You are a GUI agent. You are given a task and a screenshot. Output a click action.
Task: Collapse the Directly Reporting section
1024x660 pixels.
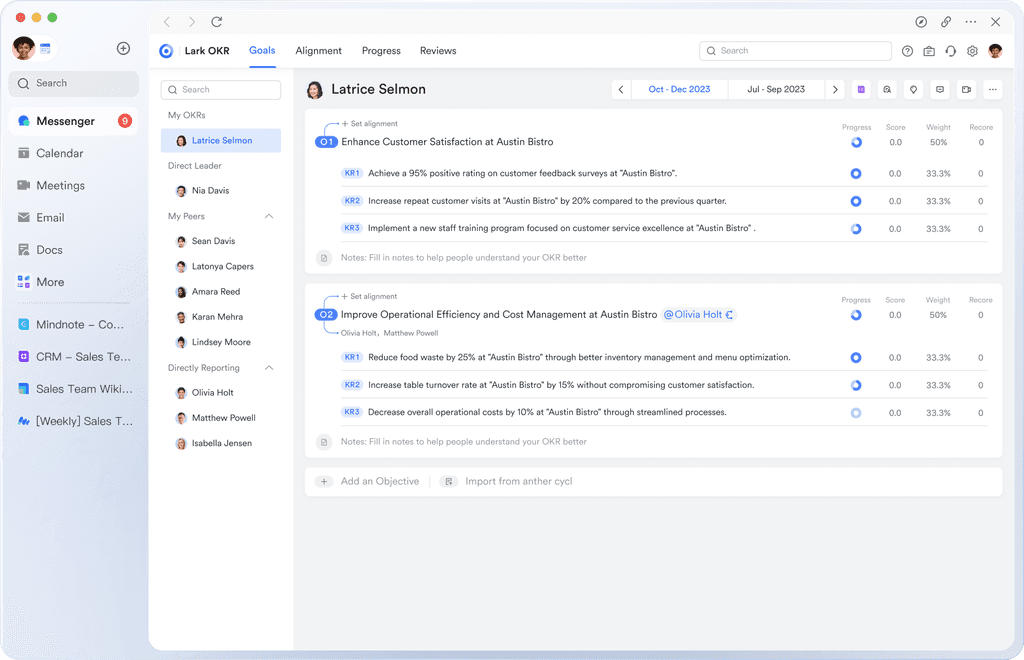click(269, 368)
